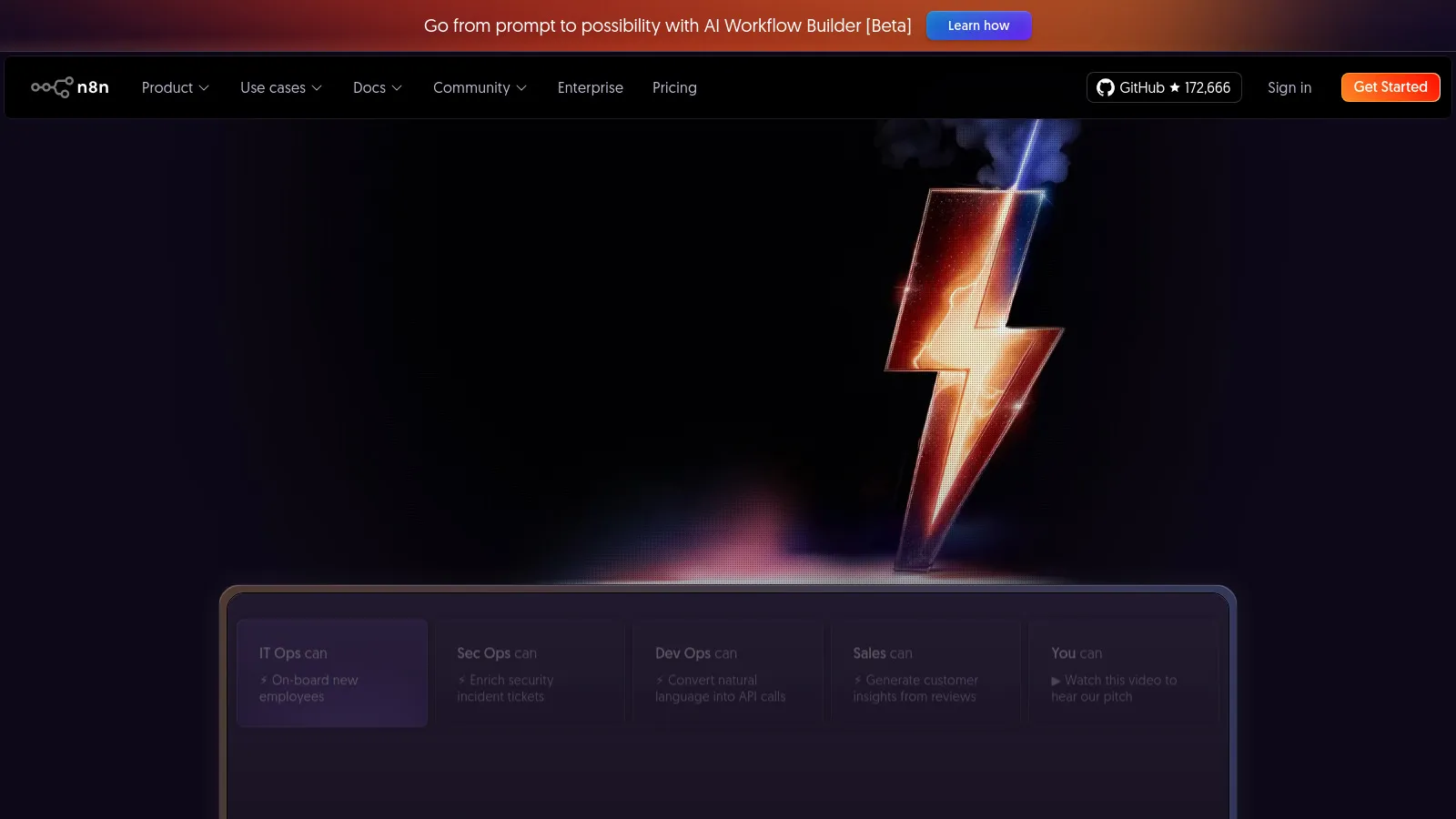
Task: Select the IT Ops can tab
Action: click(332, 673)
